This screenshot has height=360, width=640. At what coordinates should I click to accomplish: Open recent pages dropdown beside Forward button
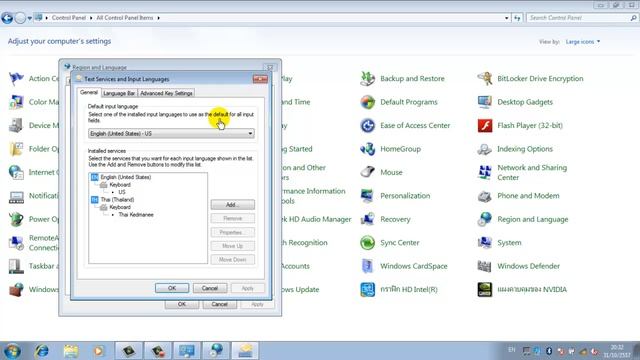tap(29, 18)
